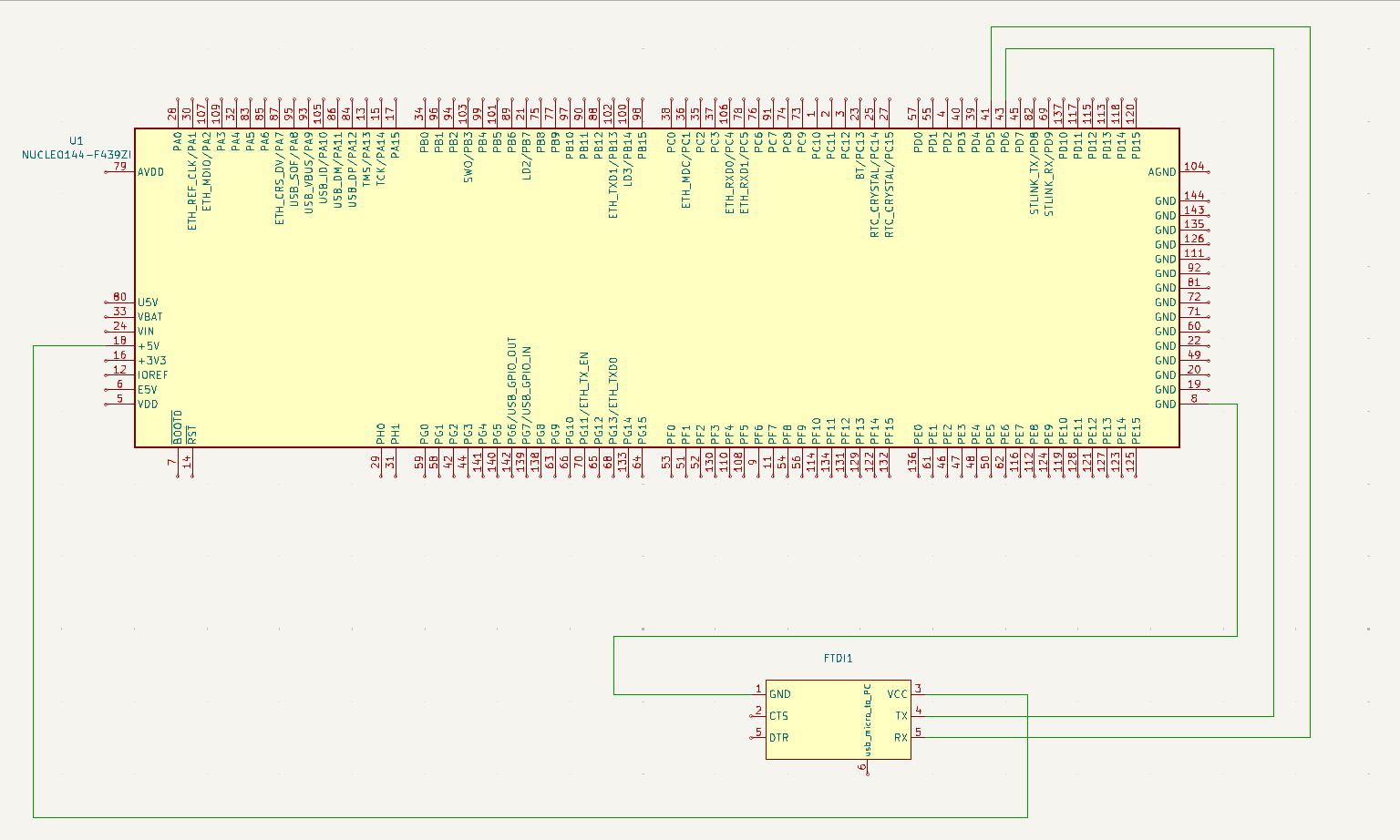Click the ETH_REF_CLK/PA1 pin label
1400x840 pixels.
pyautogui.click(x=192, y=181)
